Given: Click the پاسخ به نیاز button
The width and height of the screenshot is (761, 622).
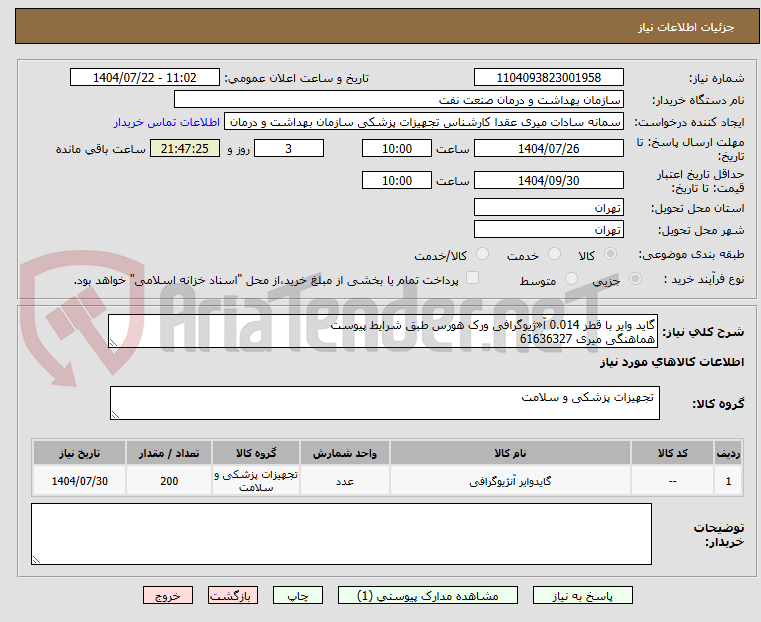Looking at the screenshot, I should tap(582, 595).
